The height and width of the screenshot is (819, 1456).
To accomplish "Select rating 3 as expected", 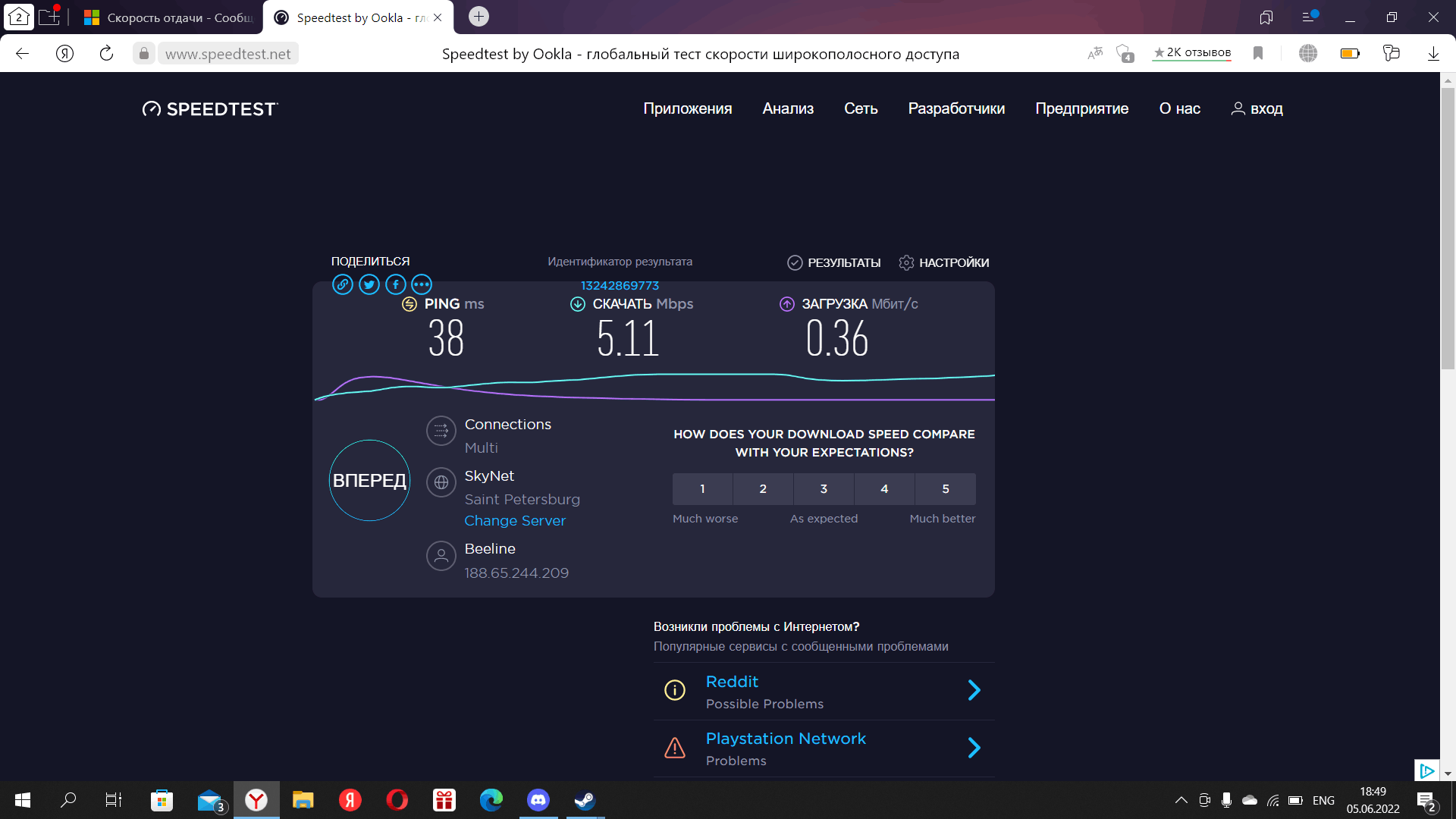I will coord(823,489).
